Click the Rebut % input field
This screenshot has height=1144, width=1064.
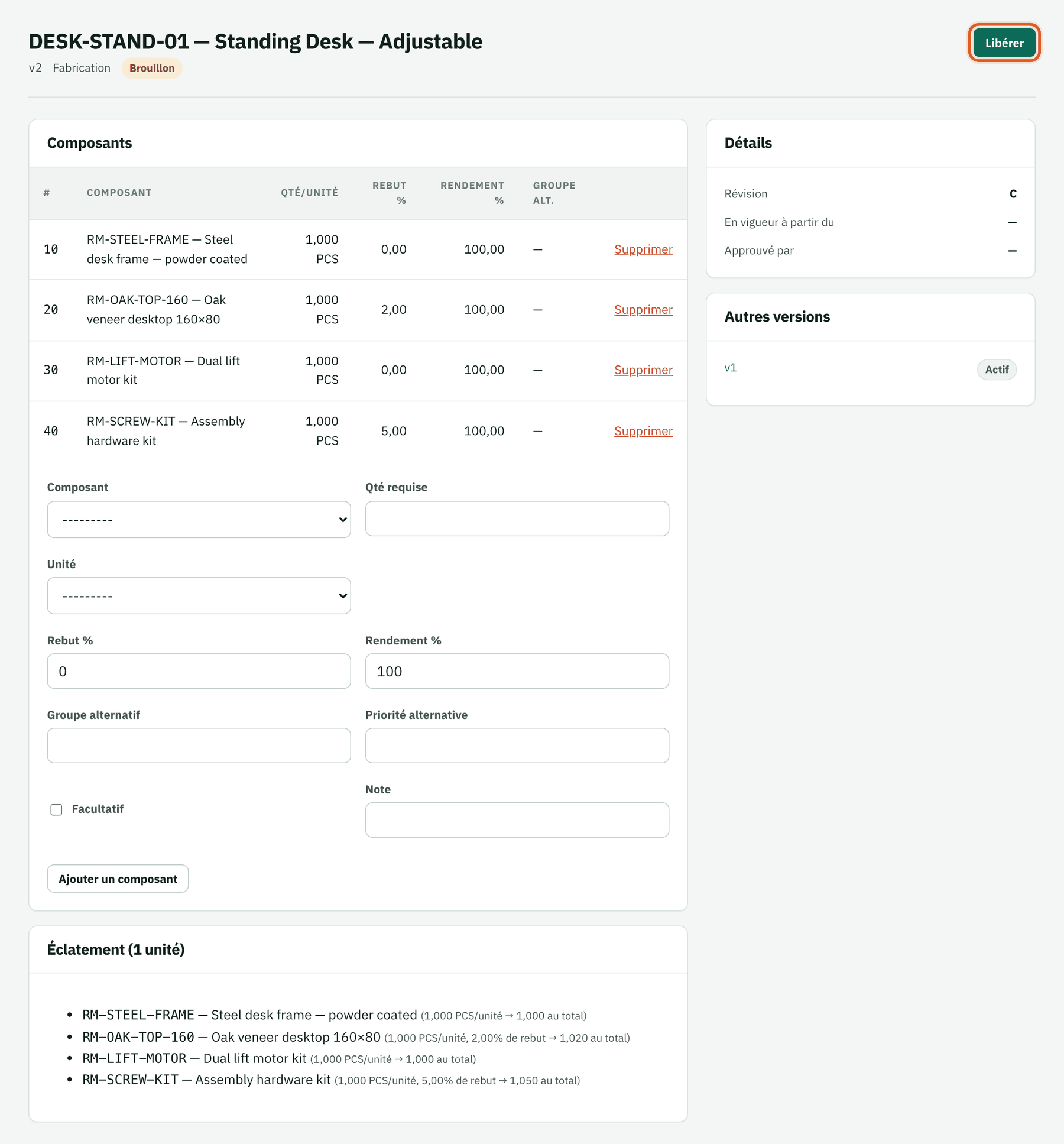click(199, 671)
